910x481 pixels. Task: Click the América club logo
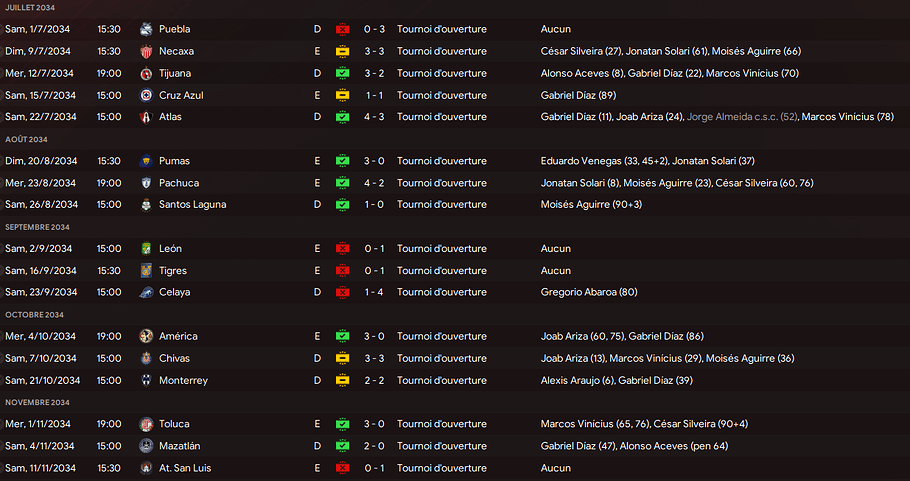(146, 337)
